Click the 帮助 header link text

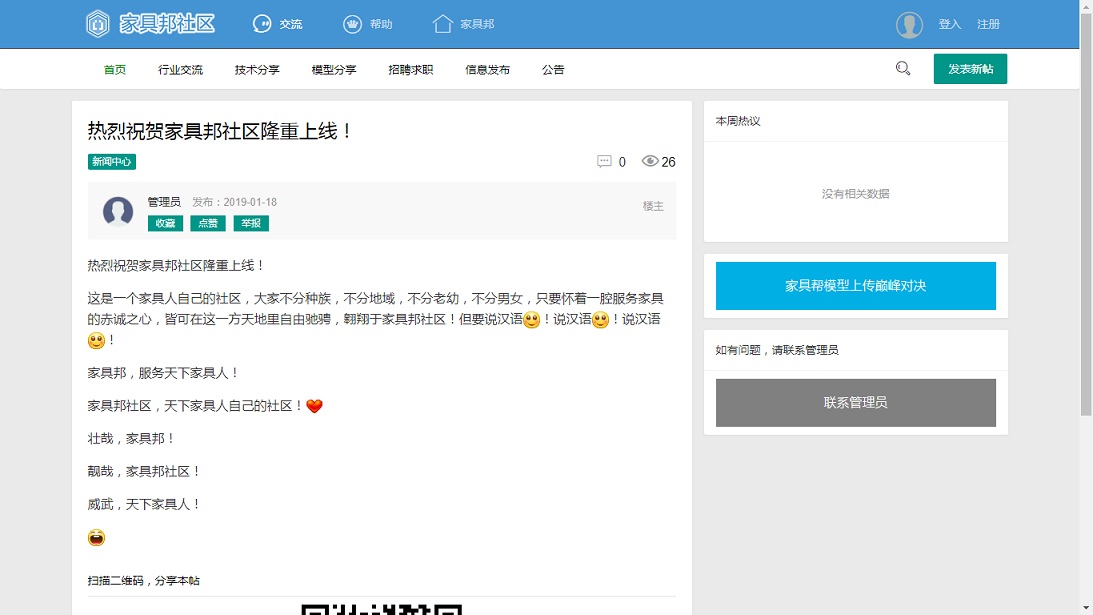pos(381,24)
